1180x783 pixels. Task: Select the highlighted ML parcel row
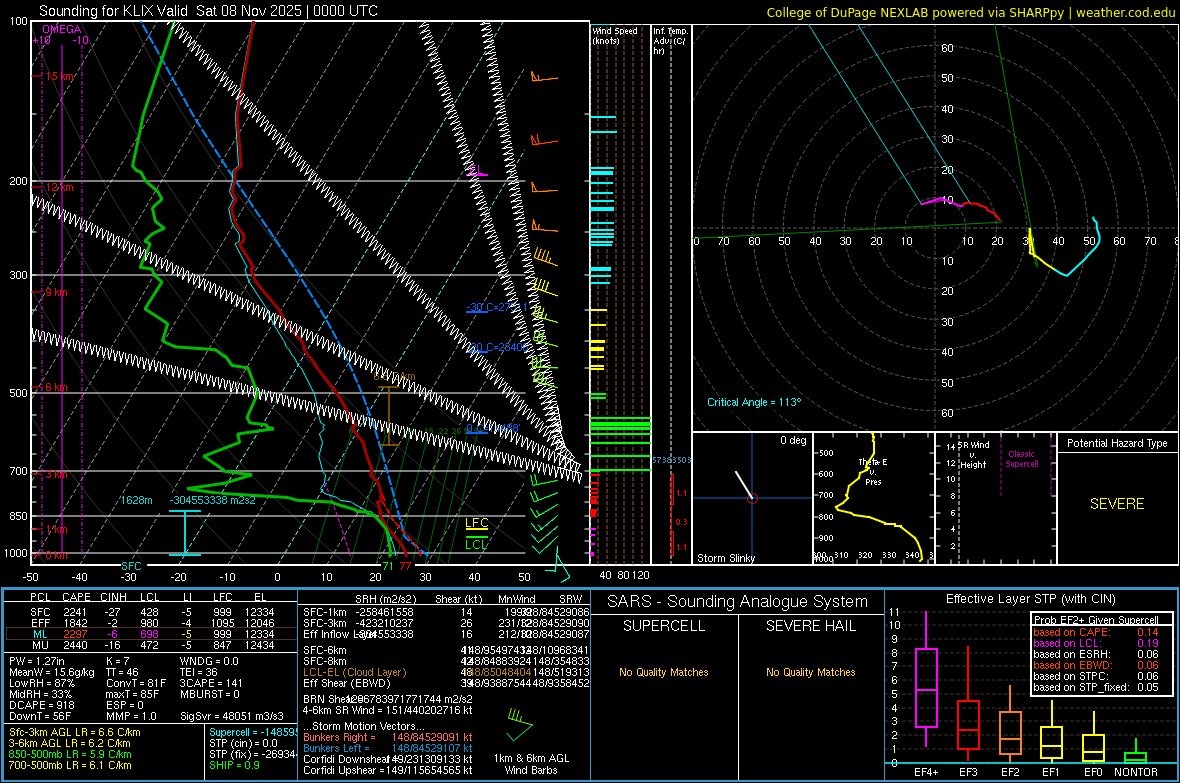(151, 634)
